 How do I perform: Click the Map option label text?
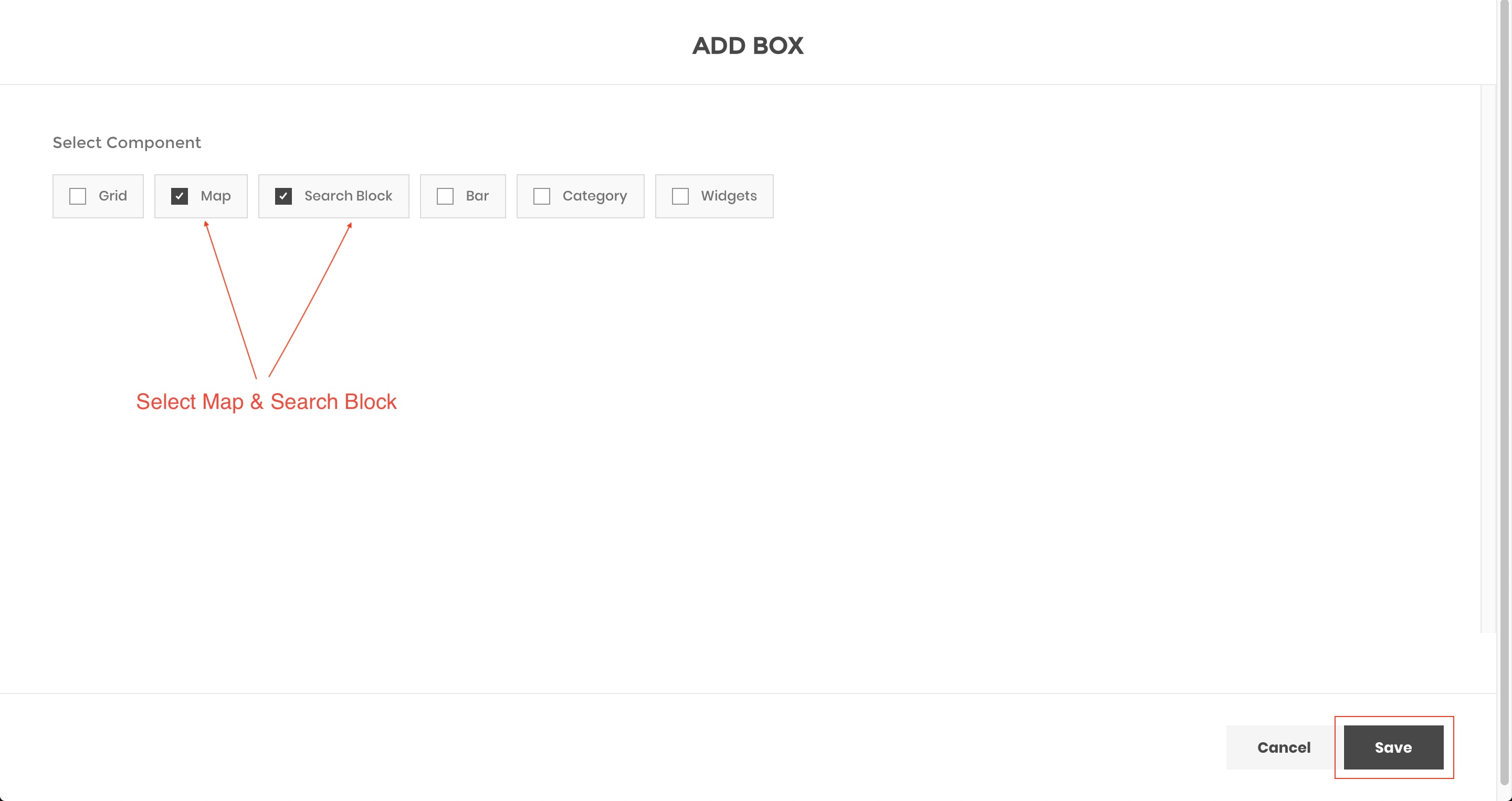tap(215, 196)
